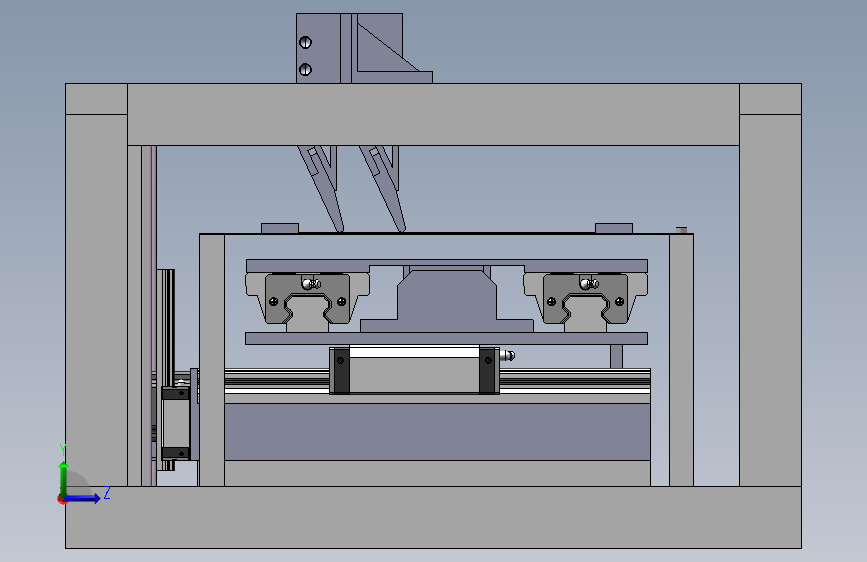867x562 pixels.
Task: Select the small pin atop inner frame right corner
Action: pyautogui.click(x=682, y=230)
